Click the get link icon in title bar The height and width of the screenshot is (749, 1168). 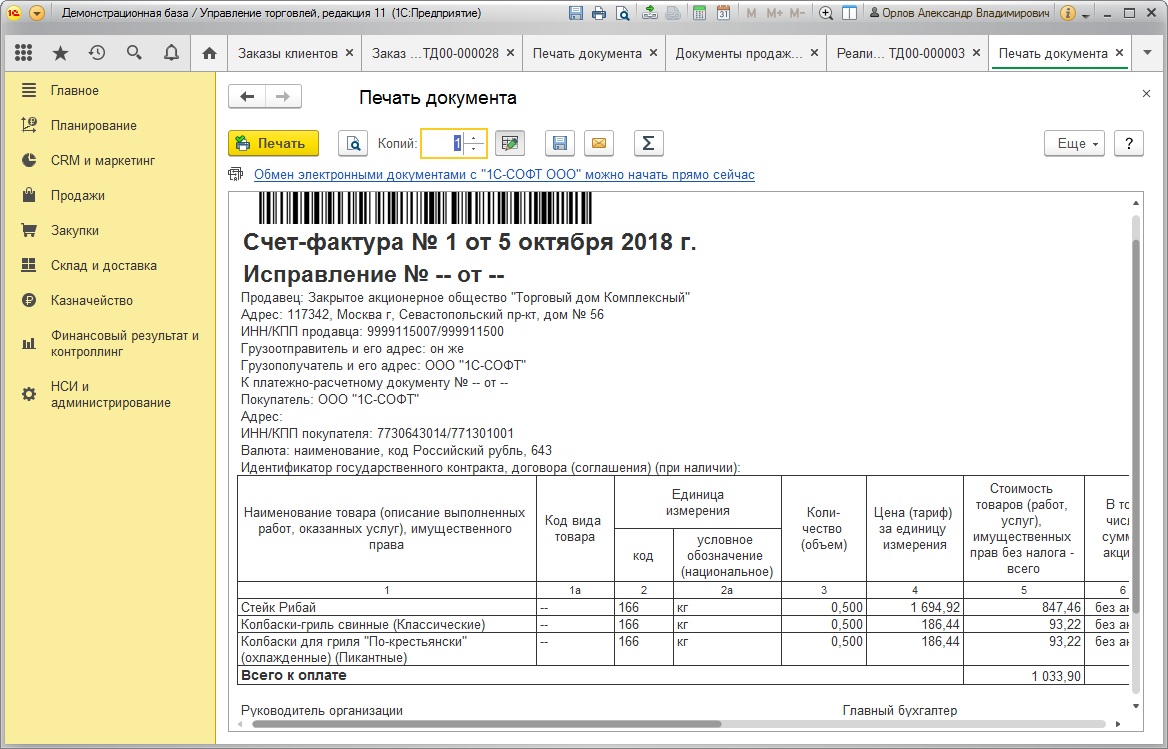[x=650, y=13]
